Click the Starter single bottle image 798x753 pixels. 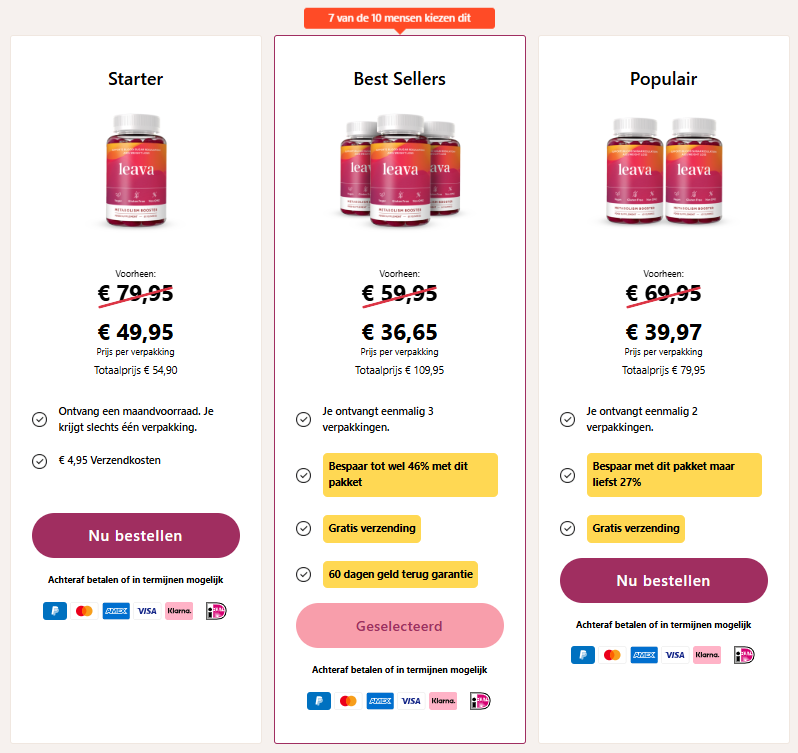(x=136, y=169)
